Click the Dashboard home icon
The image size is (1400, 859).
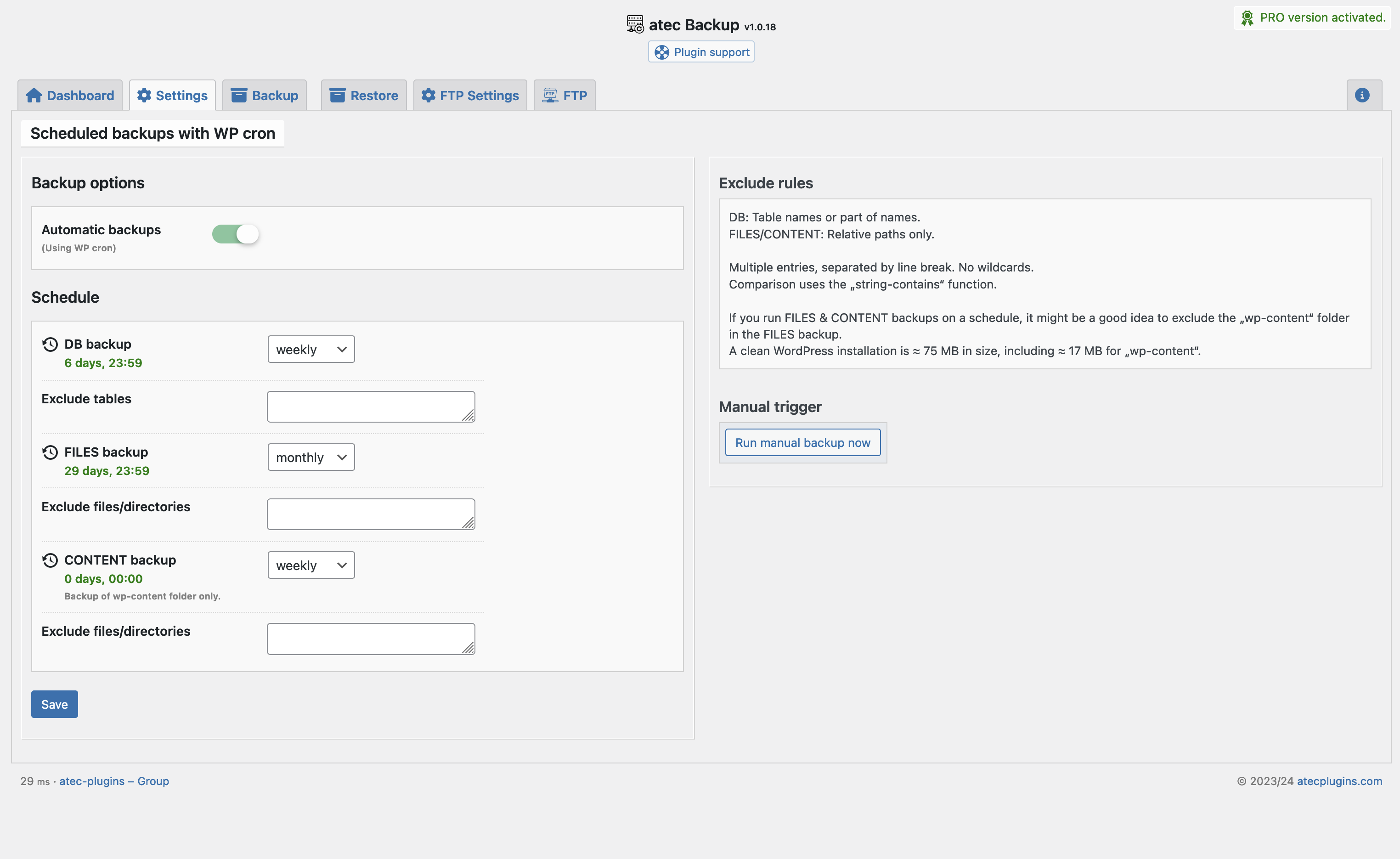(34, 96)
